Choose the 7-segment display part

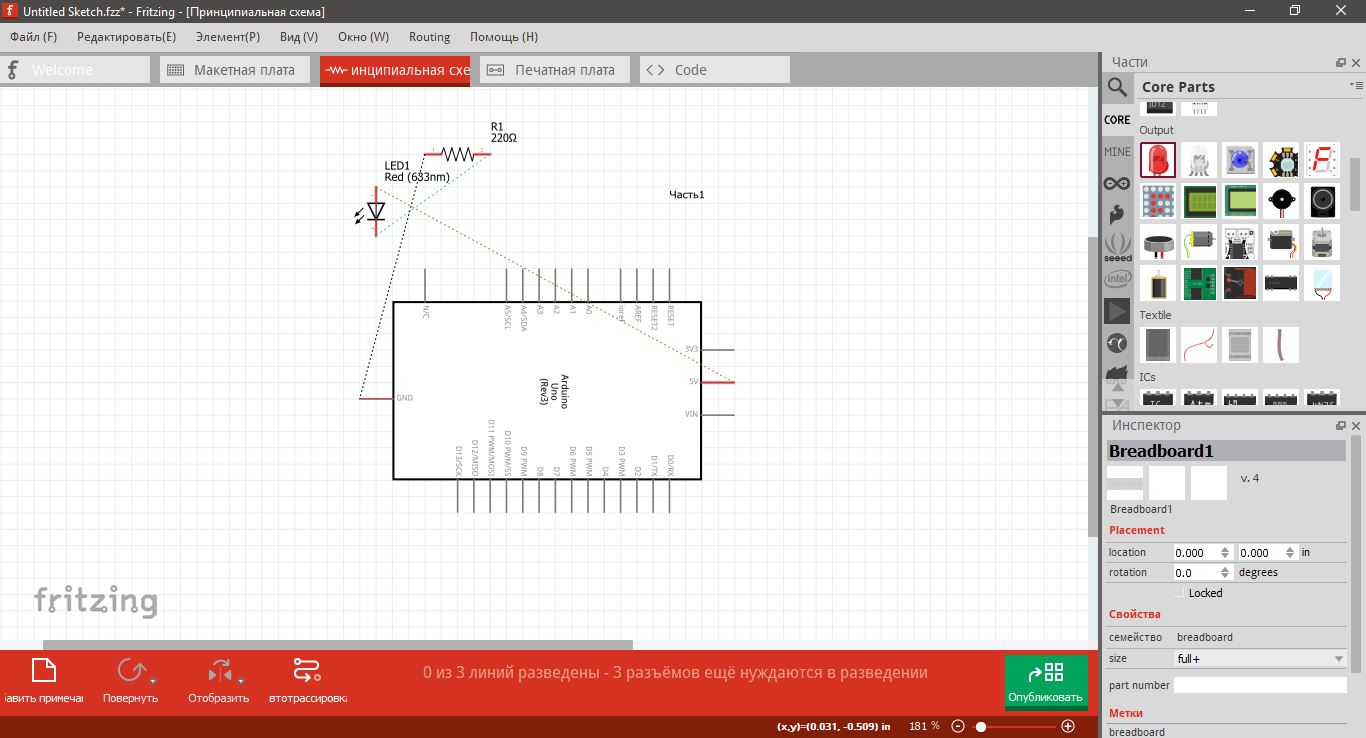pyautogui.click(x=1322, y=160)
